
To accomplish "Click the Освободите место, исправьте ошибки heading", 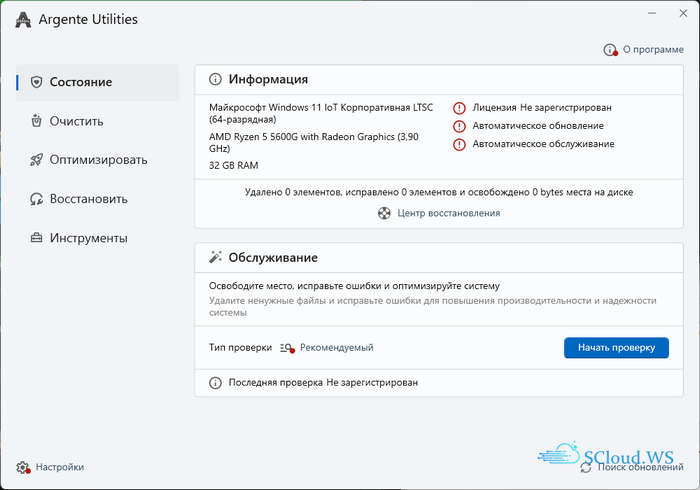I will pos(354,286).
